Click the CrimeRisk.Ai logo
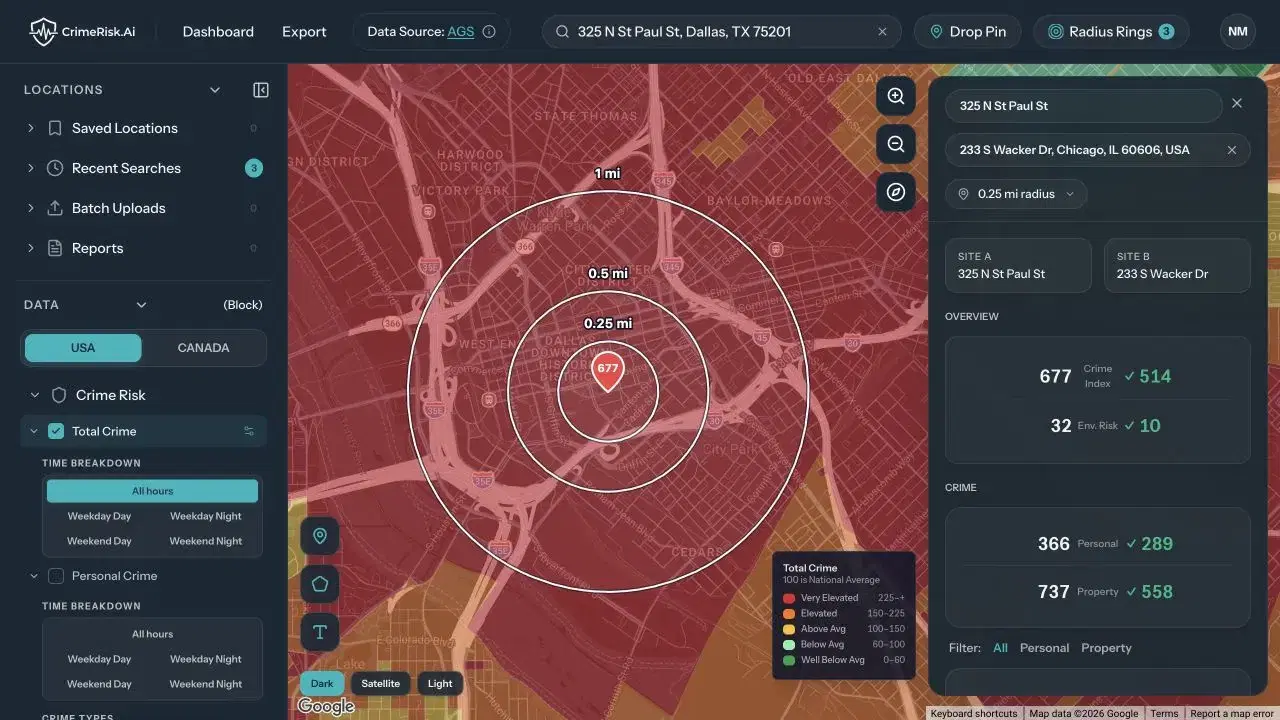Viewport: 1280px width, 720px height. [x=82, y=32]
